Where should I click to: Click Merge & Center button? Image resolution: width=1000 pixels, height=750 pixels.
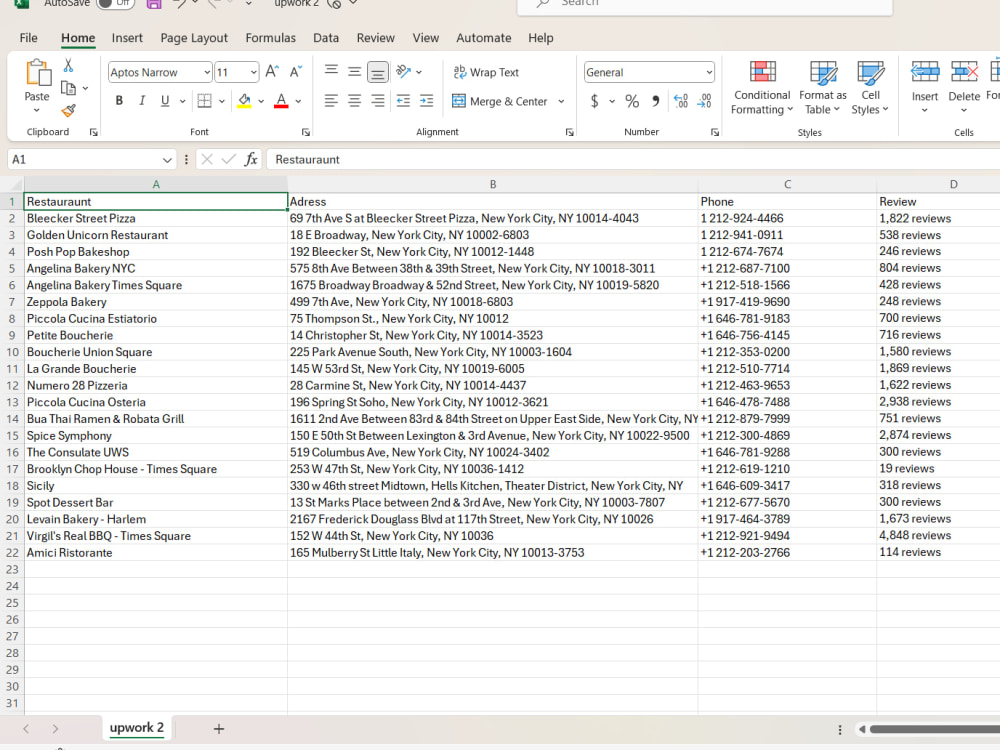pyautogui.click(x=499, y=101)
